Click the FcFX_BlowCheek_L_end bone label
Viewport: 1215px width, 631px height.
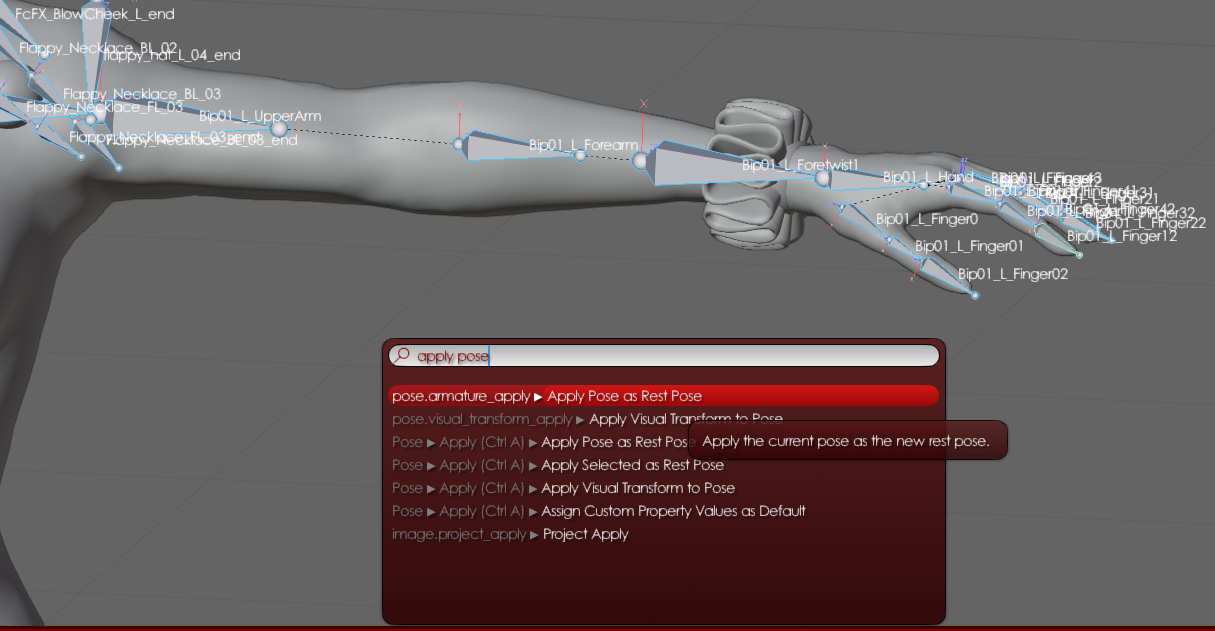(x=95, y=14)
